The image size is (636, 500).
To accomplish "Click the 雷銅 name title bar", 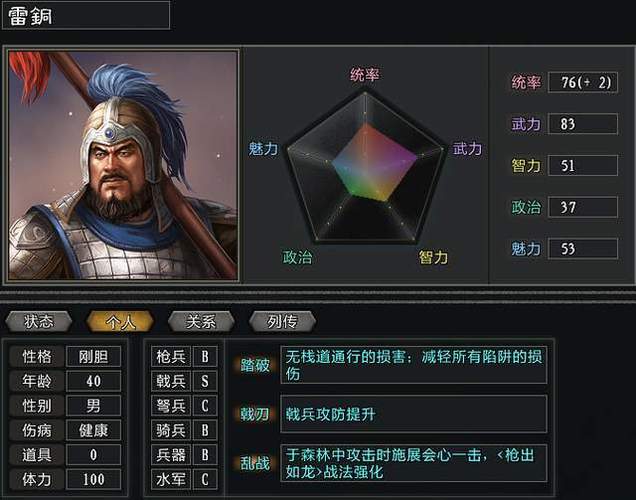I will pos(85,15).
